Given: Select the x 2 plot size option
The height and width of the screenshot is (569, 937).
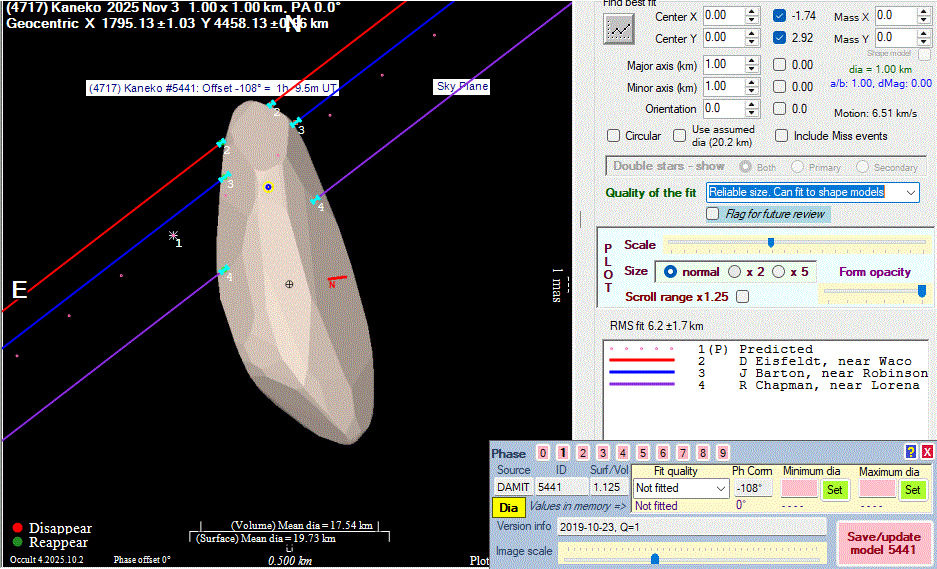Looking at the screenshot, I should point(737,272).
